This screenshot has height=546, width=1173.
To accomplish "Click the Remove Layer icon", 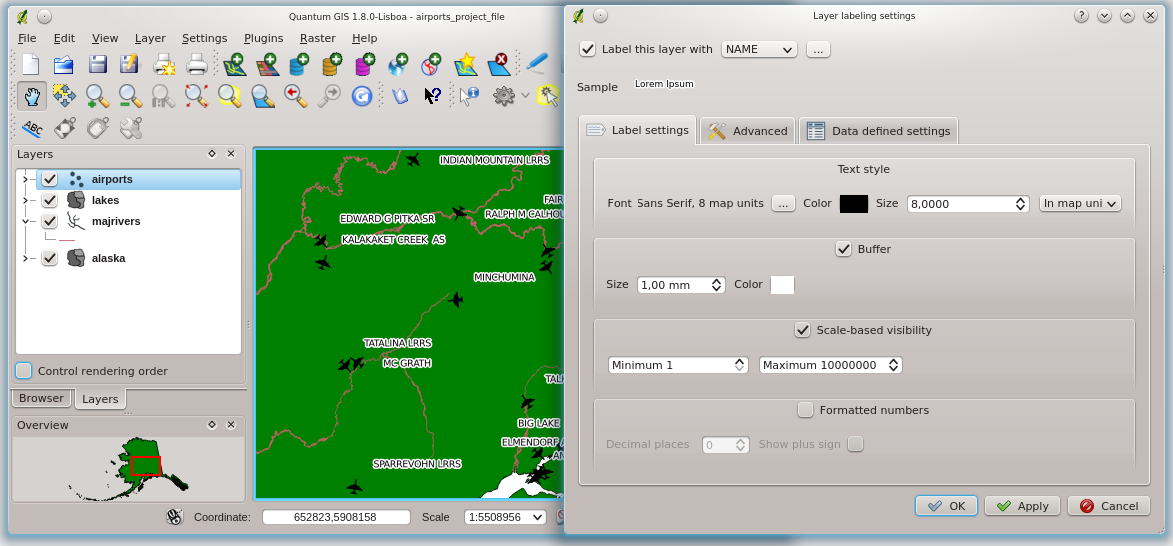I will pyautogui.click(x=498, y=65).
